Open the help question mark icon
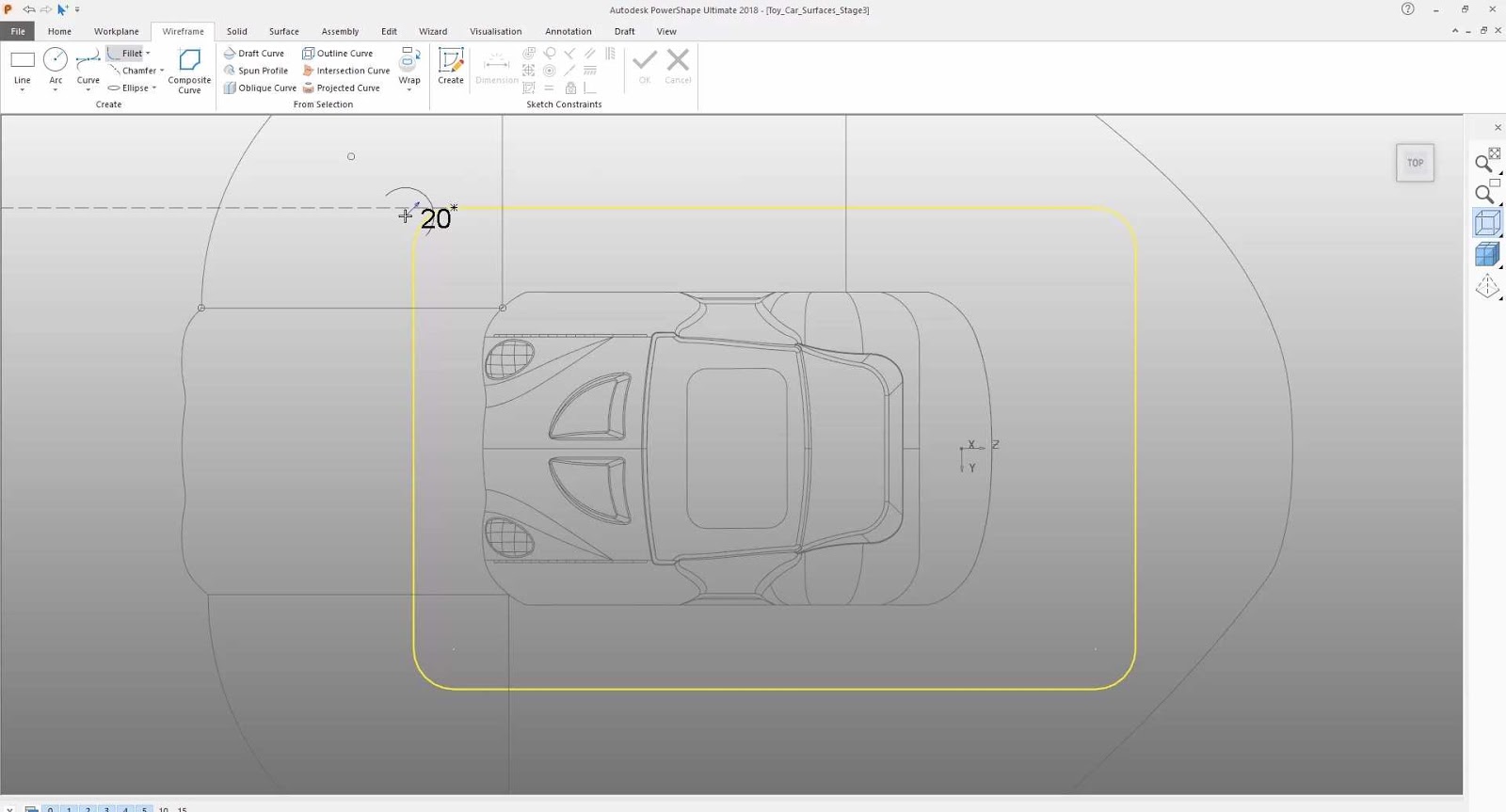 click(x=1407, y=9)
